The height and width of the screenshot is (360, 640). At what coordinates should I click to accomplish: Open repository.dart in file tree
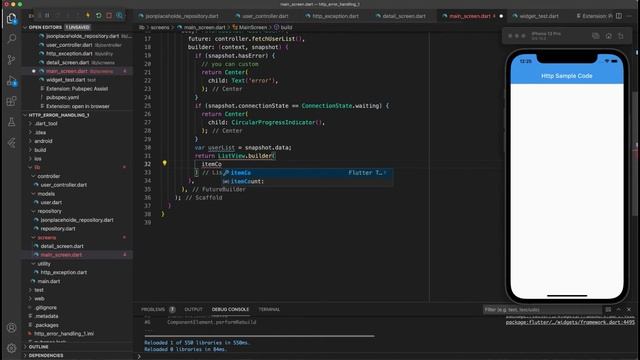click(x=58, y=229)
